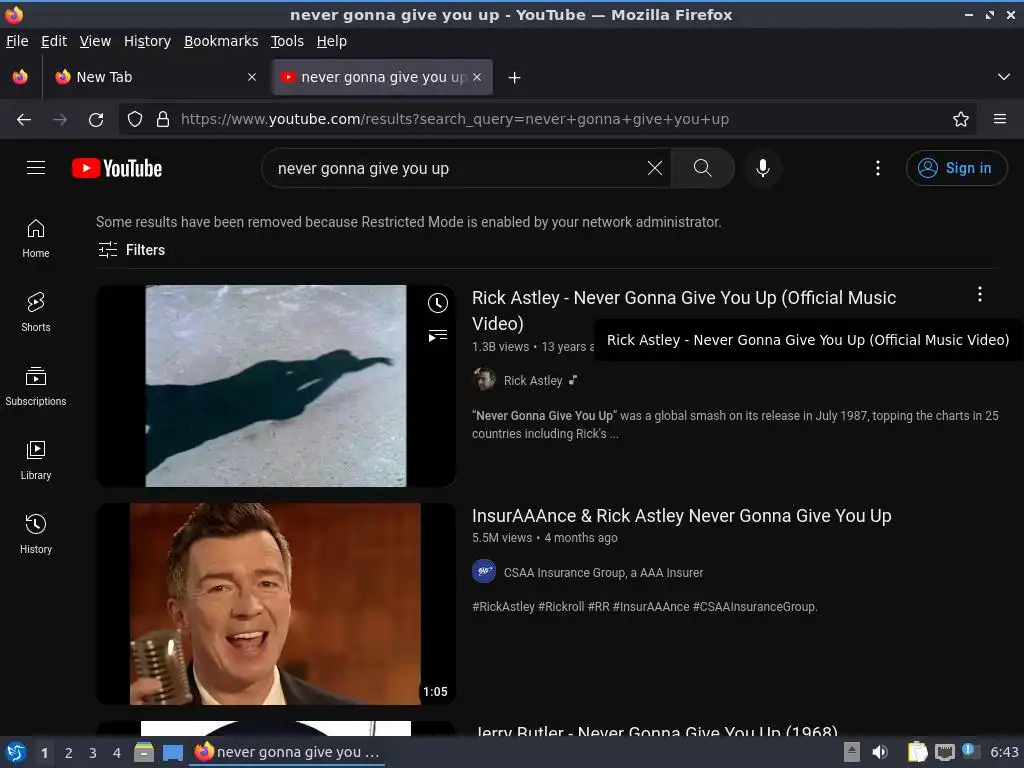Open the Rick Astley shadow thumbnail

coord(276,385)
